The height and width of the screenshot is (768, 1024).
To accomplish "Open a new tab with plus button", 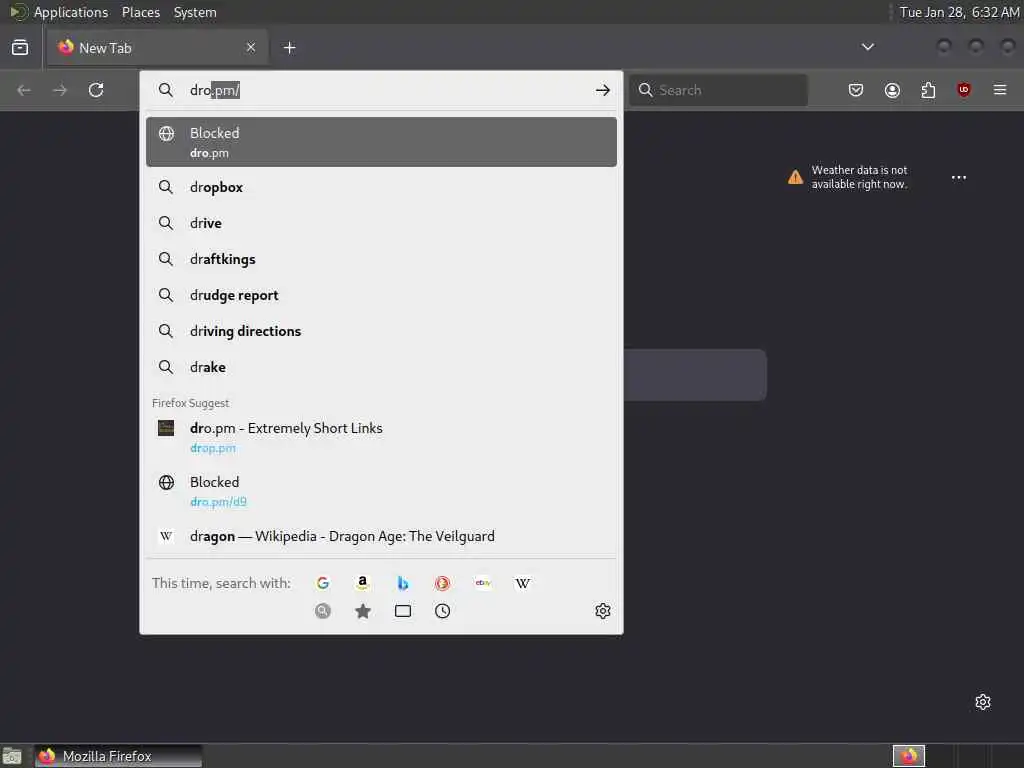I will (289, 48).
